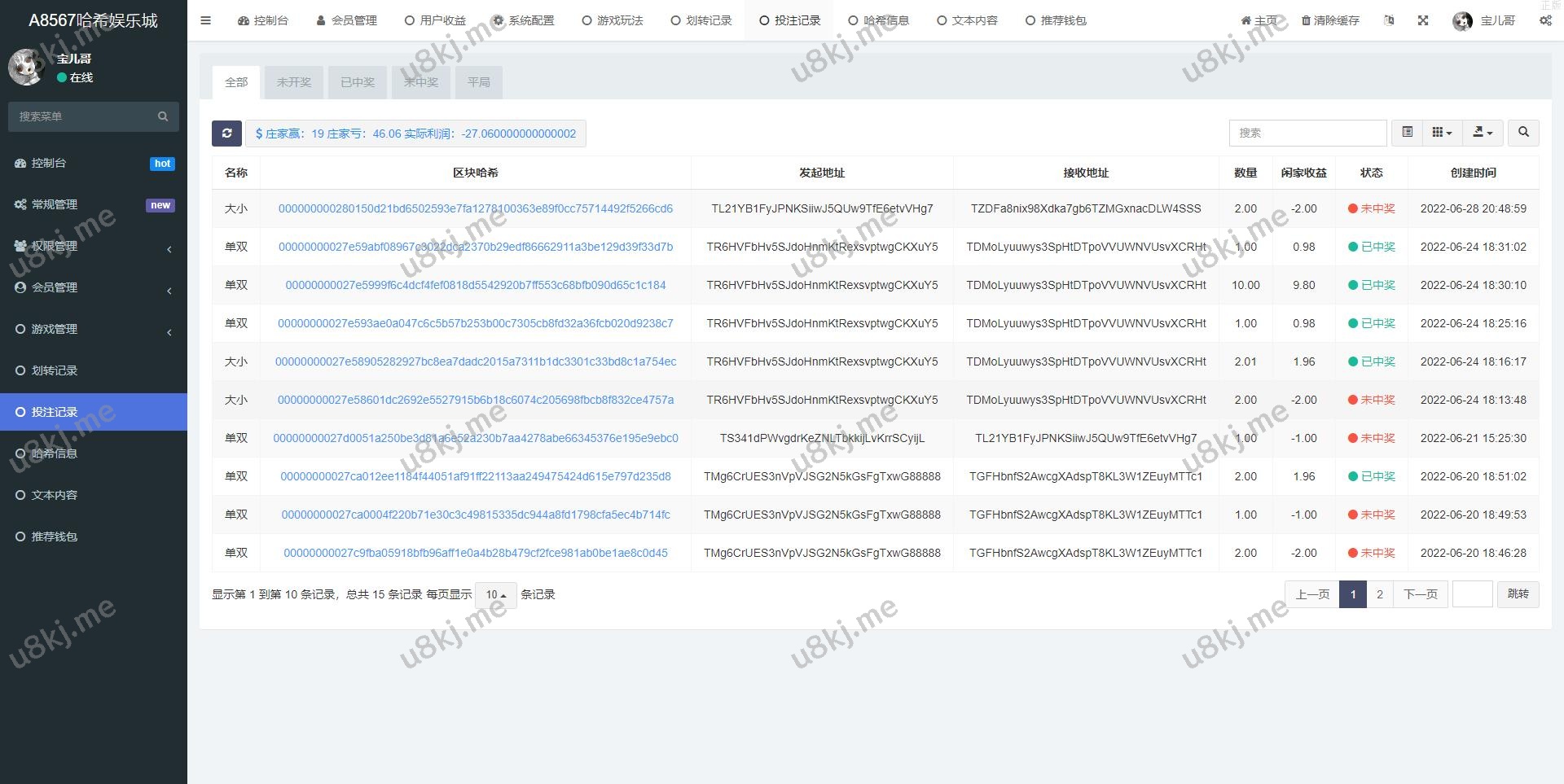This screenshot has width=1564, height=784.
Task: Toggle the sidebar with the hamburger icon
Action: [206, 20]
